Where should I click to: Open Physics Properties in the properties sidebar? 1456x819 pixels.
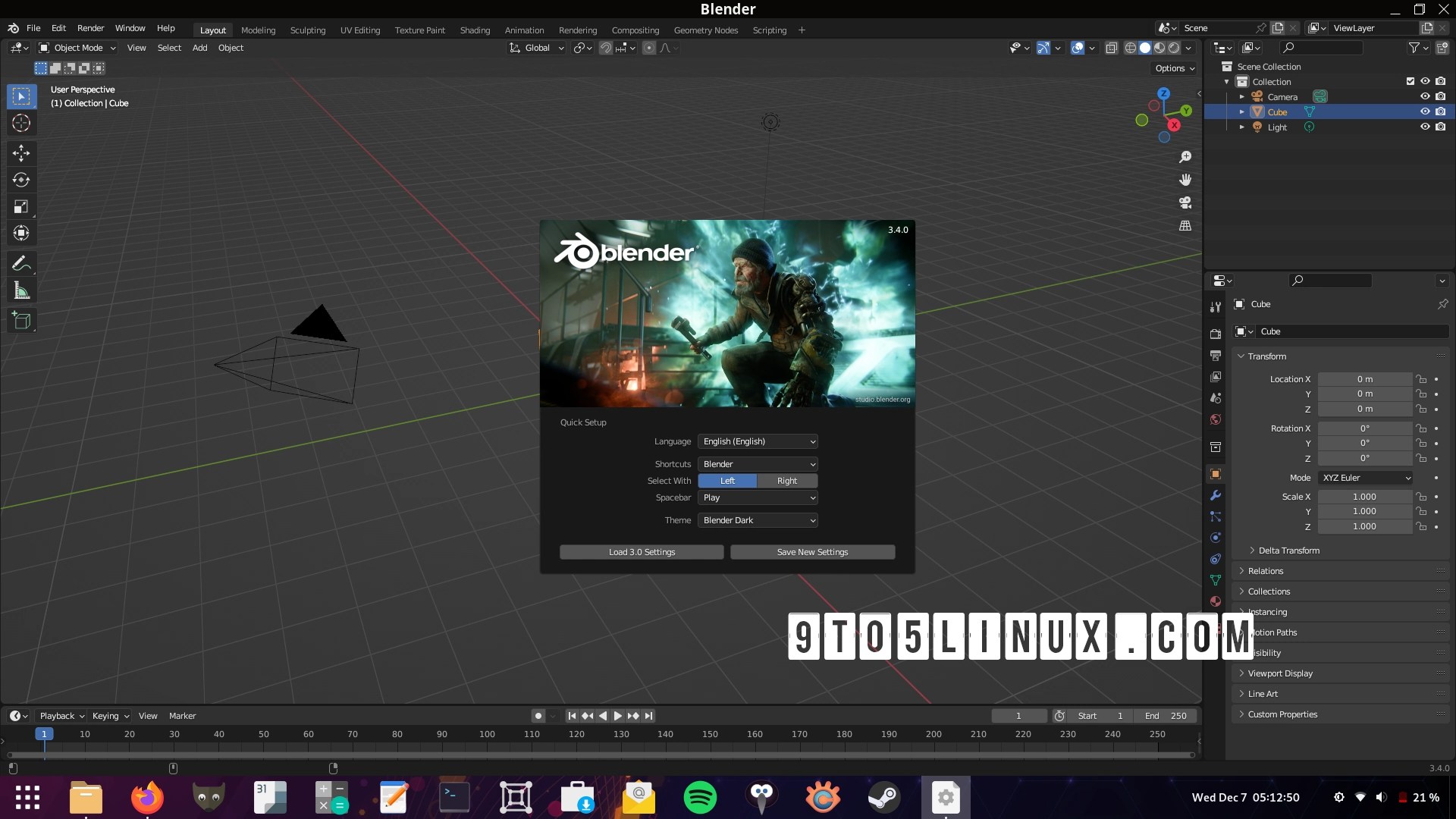tap(1216, 538)
